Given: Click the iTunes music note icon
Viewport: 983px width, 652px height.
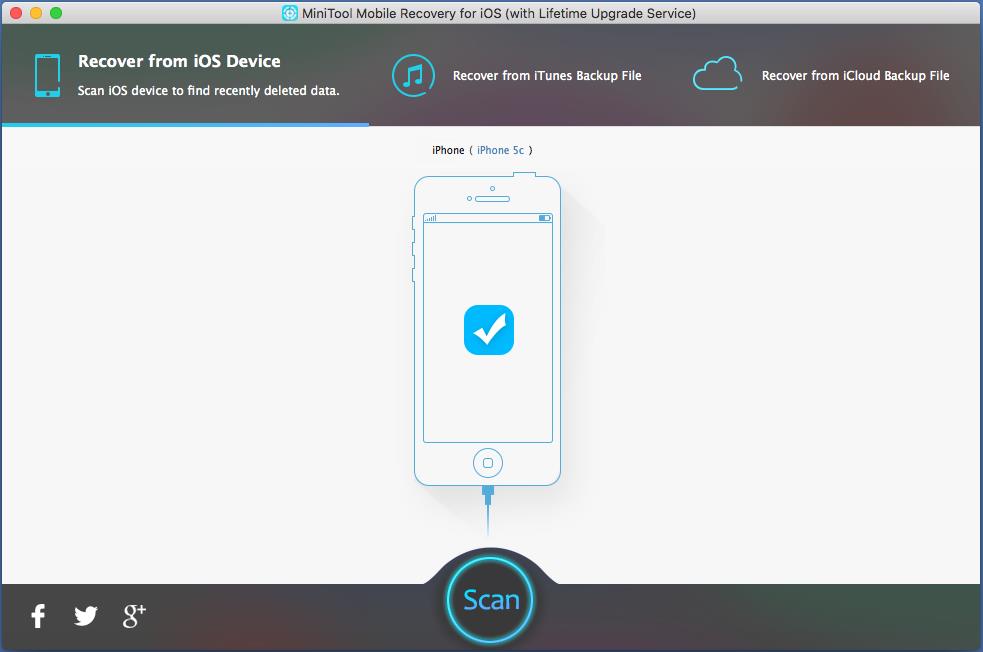Looking at the screenshot, I should coord(413,76).
